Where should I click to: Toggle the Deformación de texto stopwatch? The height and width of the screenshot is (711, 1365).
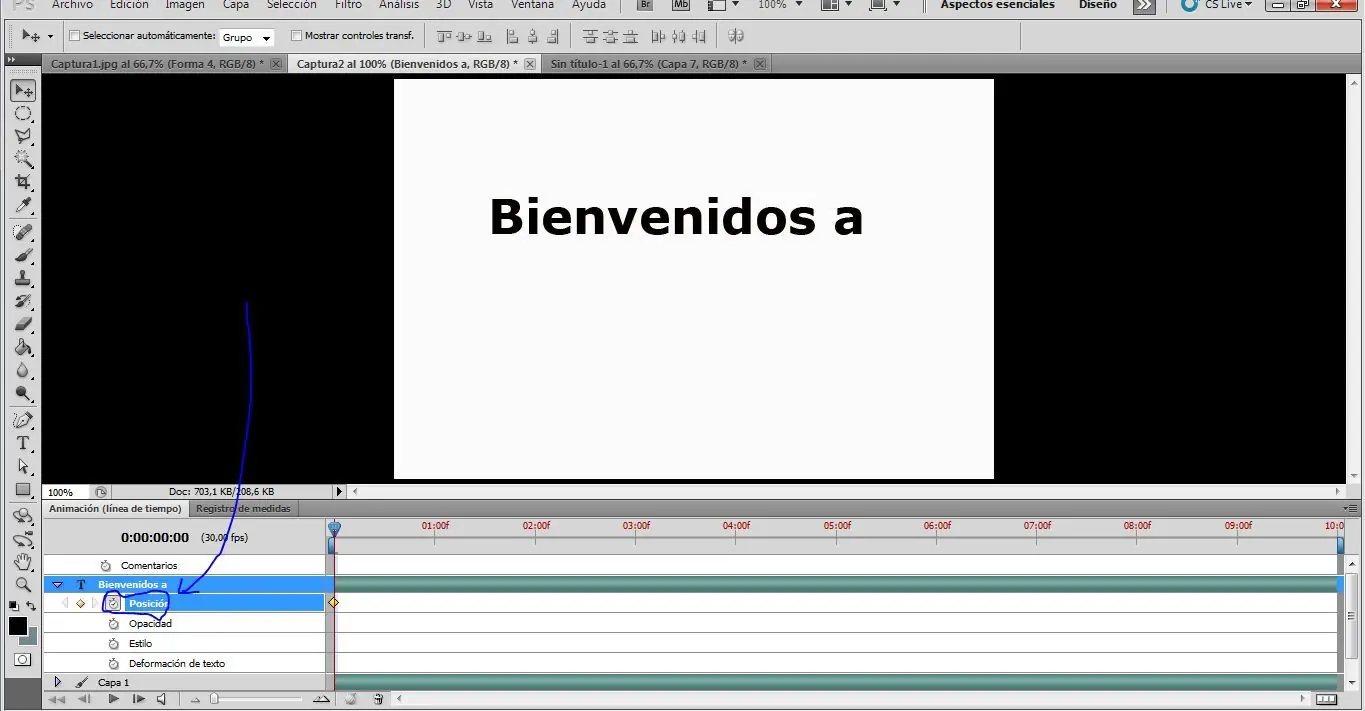[113, 663]
